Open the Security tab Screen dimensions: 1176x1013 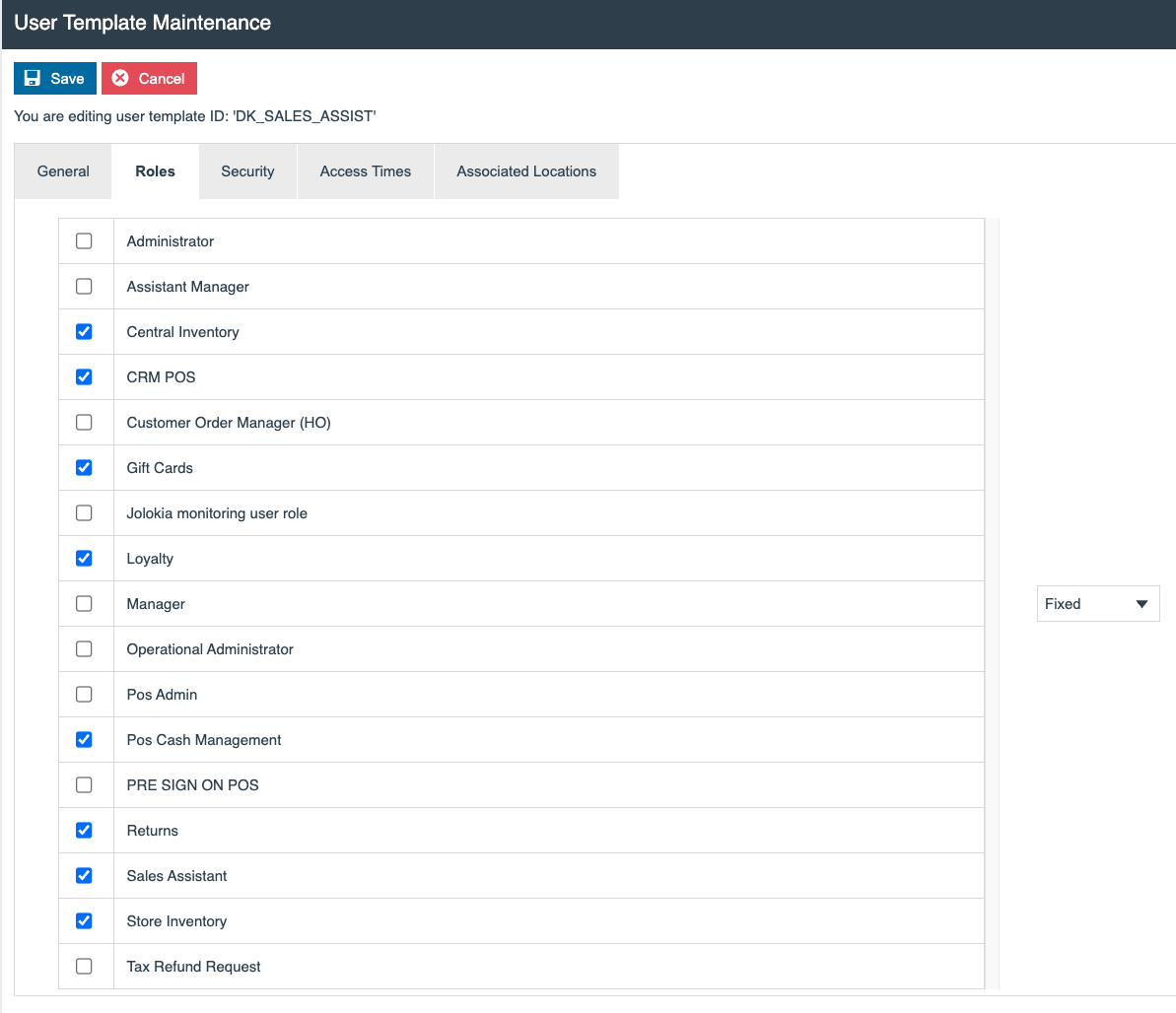pyautogui.click(x=247, y=171)
